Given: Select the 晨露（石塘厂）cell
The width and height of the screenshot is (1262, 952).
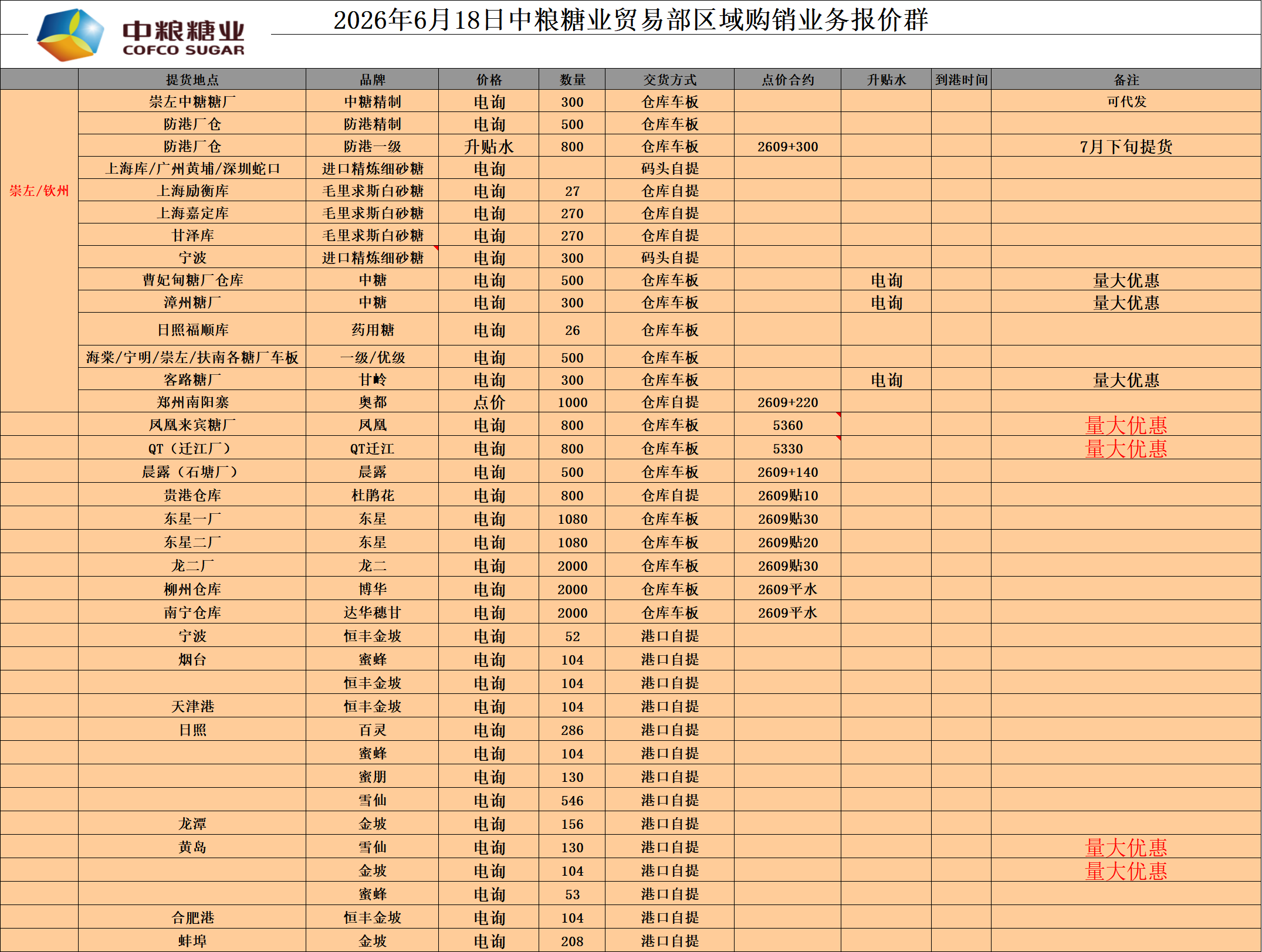Looking at the screenshot, I should pos(192,472).
